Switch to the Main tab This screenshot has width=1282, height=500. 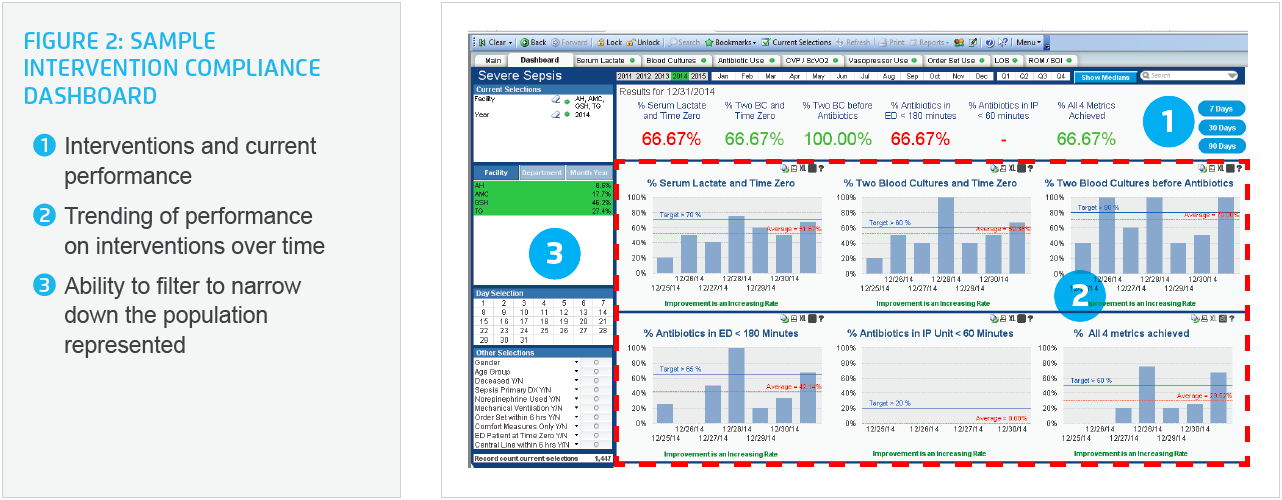493,61
